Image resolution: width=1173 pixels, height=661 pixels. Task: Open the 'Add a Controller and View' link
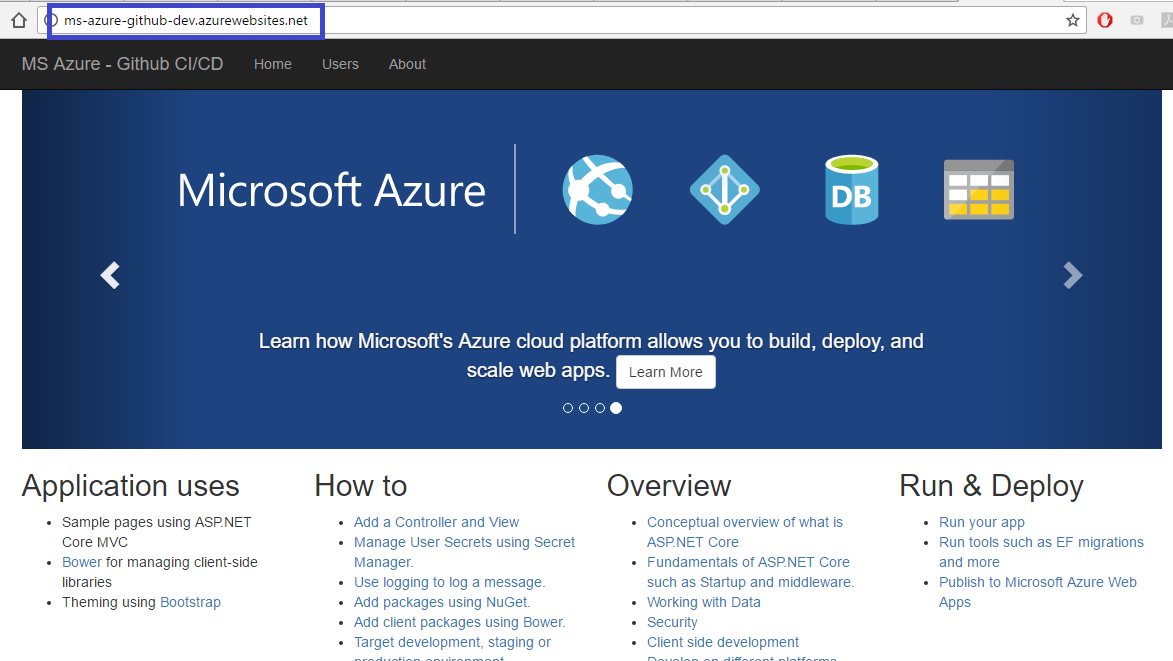click(x=436, y=522)
